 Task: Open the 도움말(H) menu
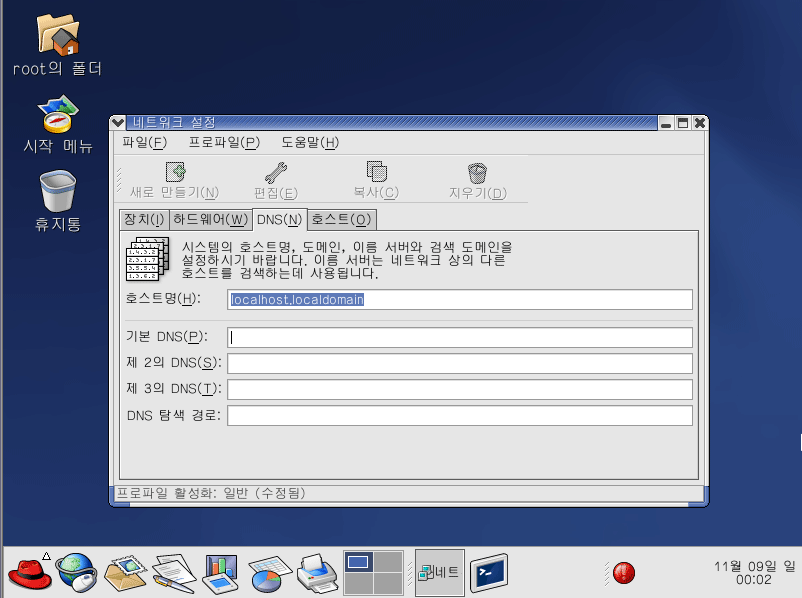[x=310, y=142]
